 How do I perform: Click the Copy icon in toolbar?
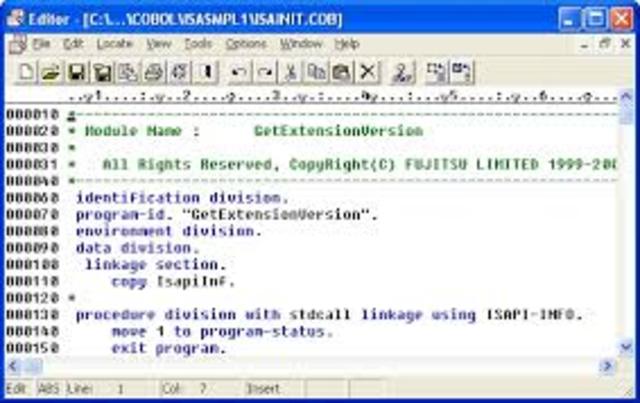pos(316,73)
